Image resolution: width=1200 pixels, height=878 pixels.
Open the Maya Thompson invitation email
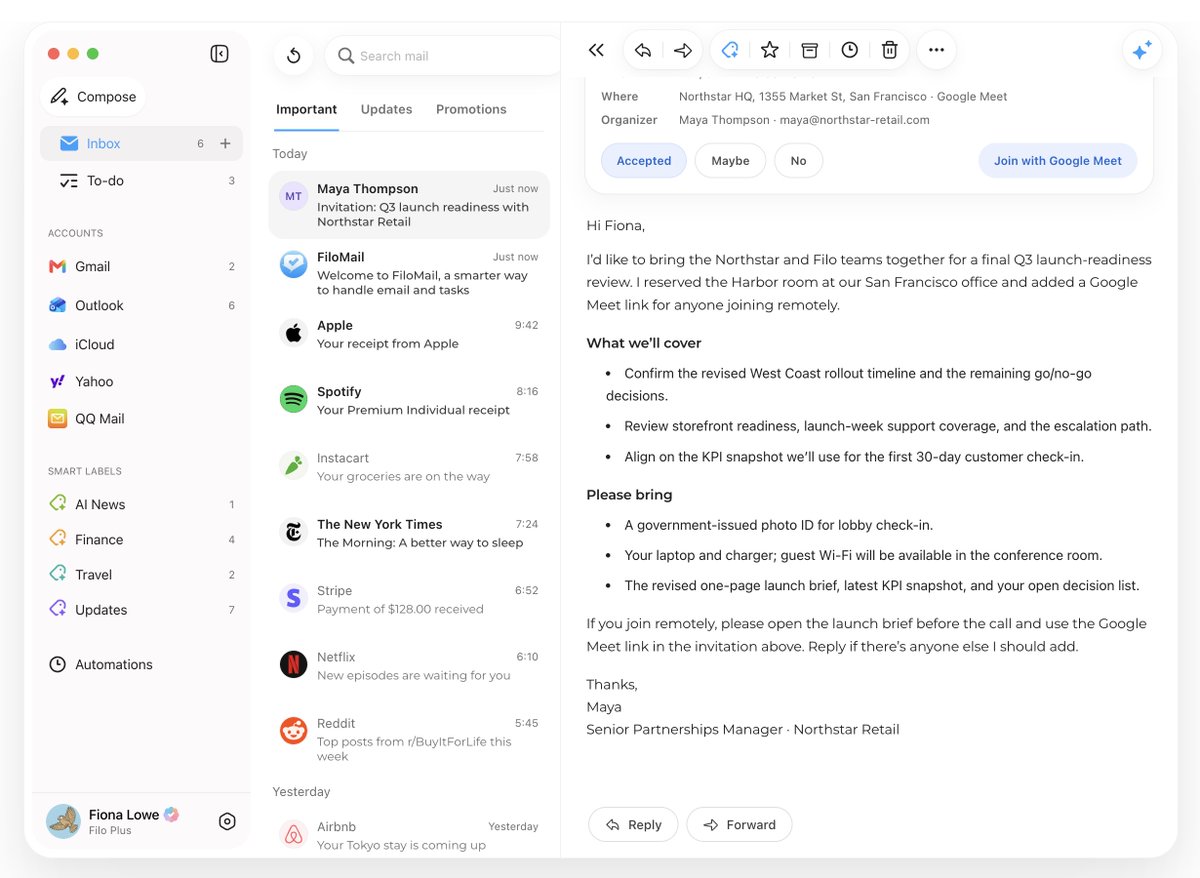click(409, 205)
